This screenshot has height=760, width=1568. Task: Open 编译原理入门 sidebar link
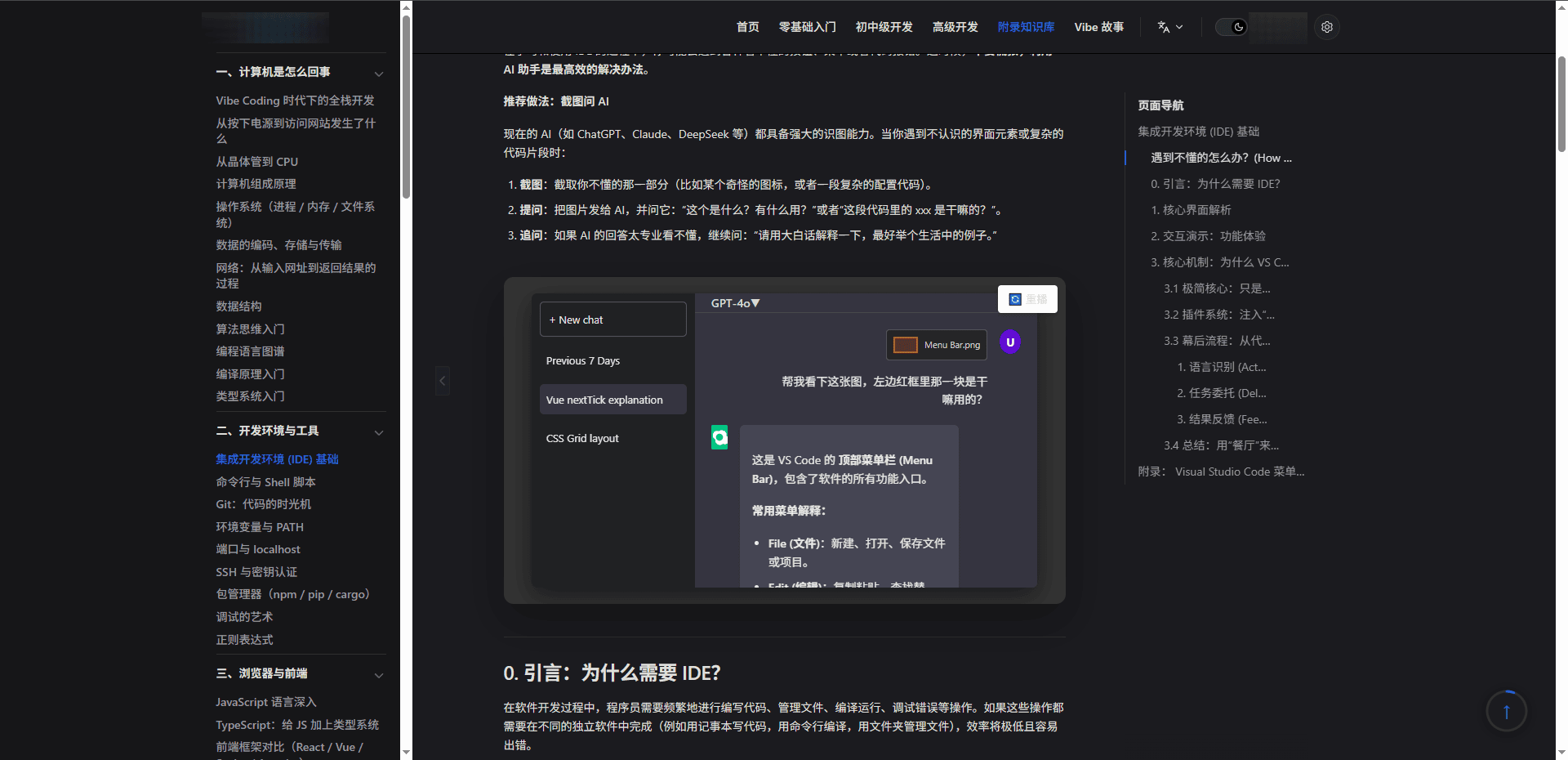(250, 374)
